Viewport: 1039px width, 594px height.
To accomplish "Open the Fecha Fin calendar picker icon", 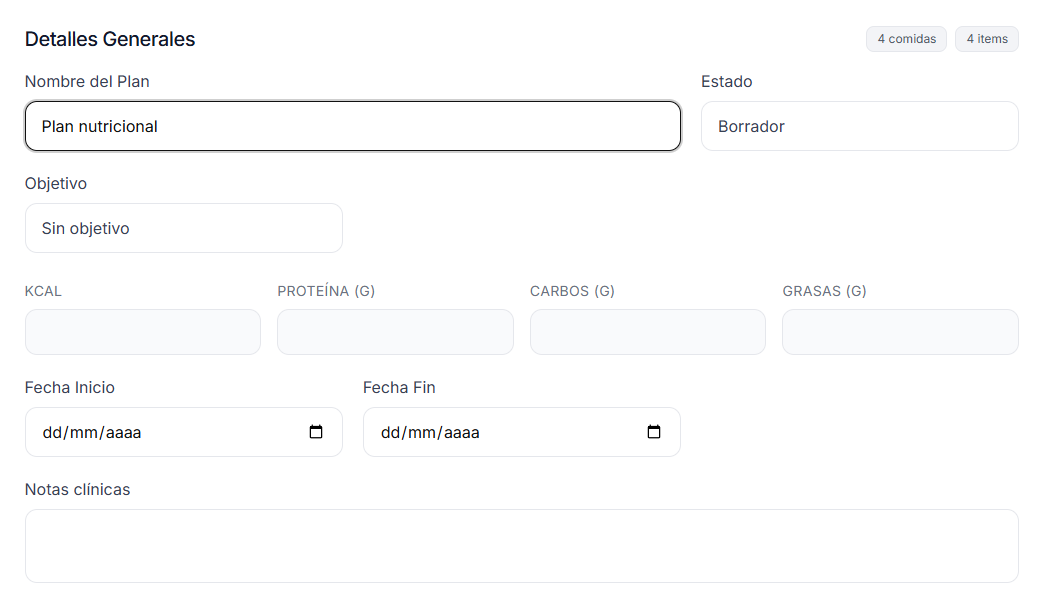I will tap(654, 433).
